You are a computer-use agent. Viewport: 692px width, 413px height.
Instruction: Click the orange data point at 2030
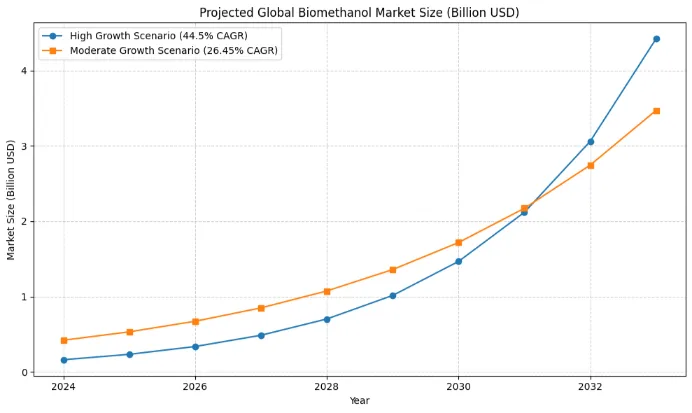(x=459, y=242)
